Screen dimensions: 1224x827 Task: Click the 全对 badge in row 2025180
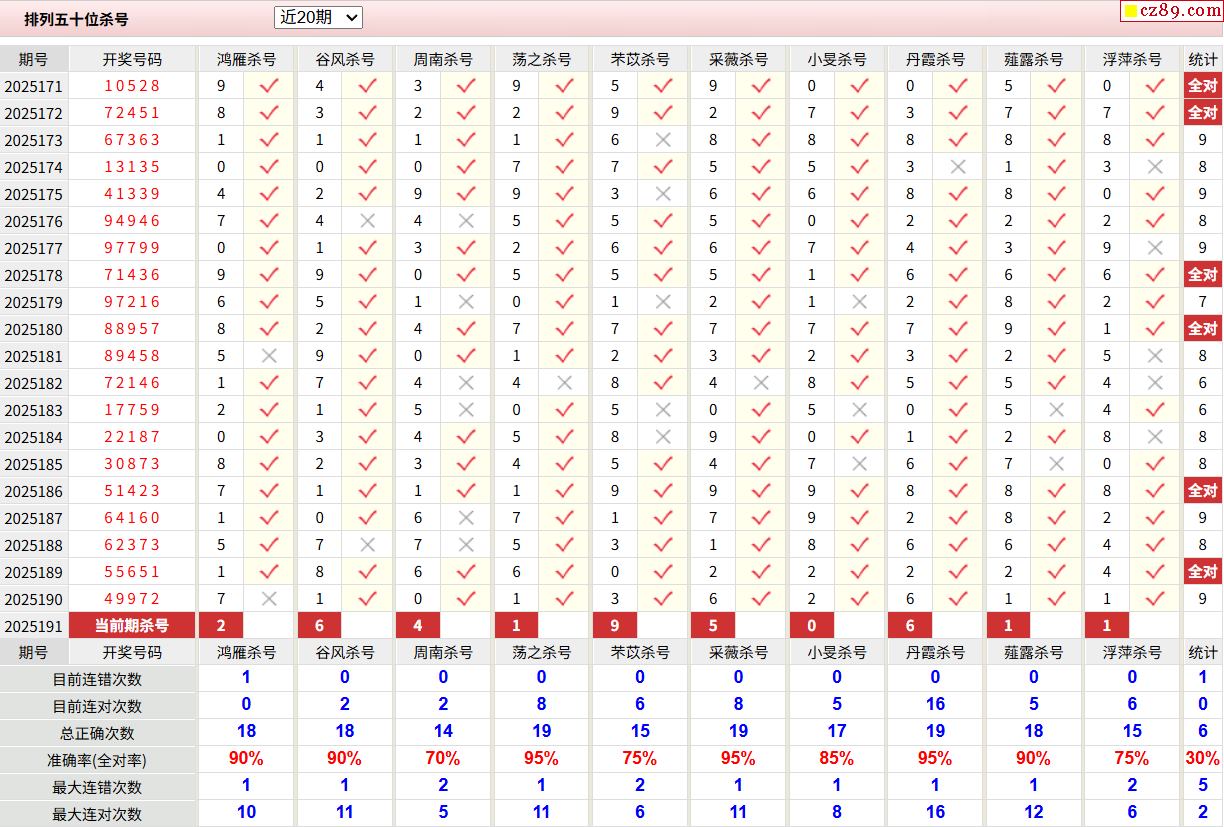1203,329
